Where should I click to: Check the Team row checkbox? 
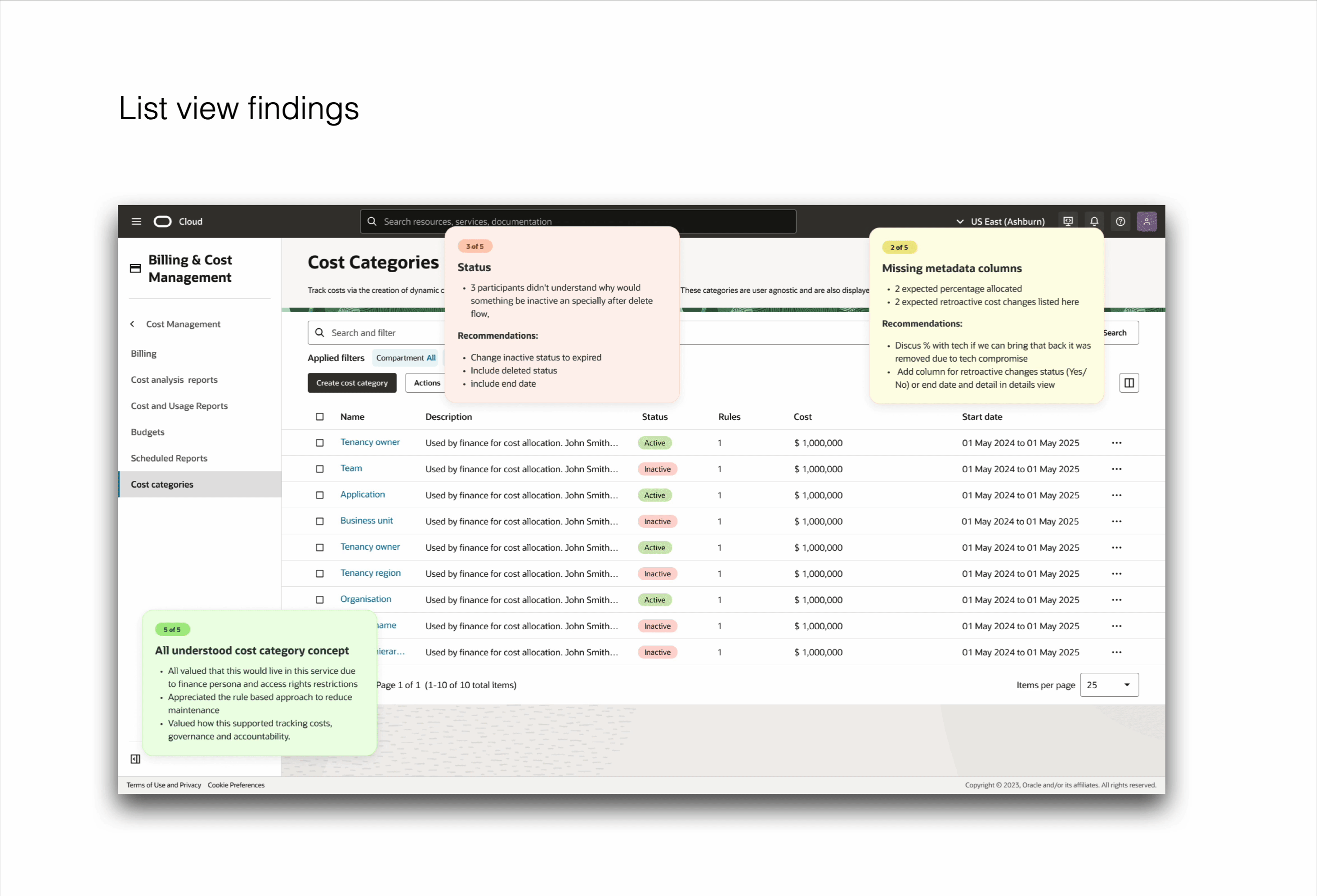coord(320,469)
